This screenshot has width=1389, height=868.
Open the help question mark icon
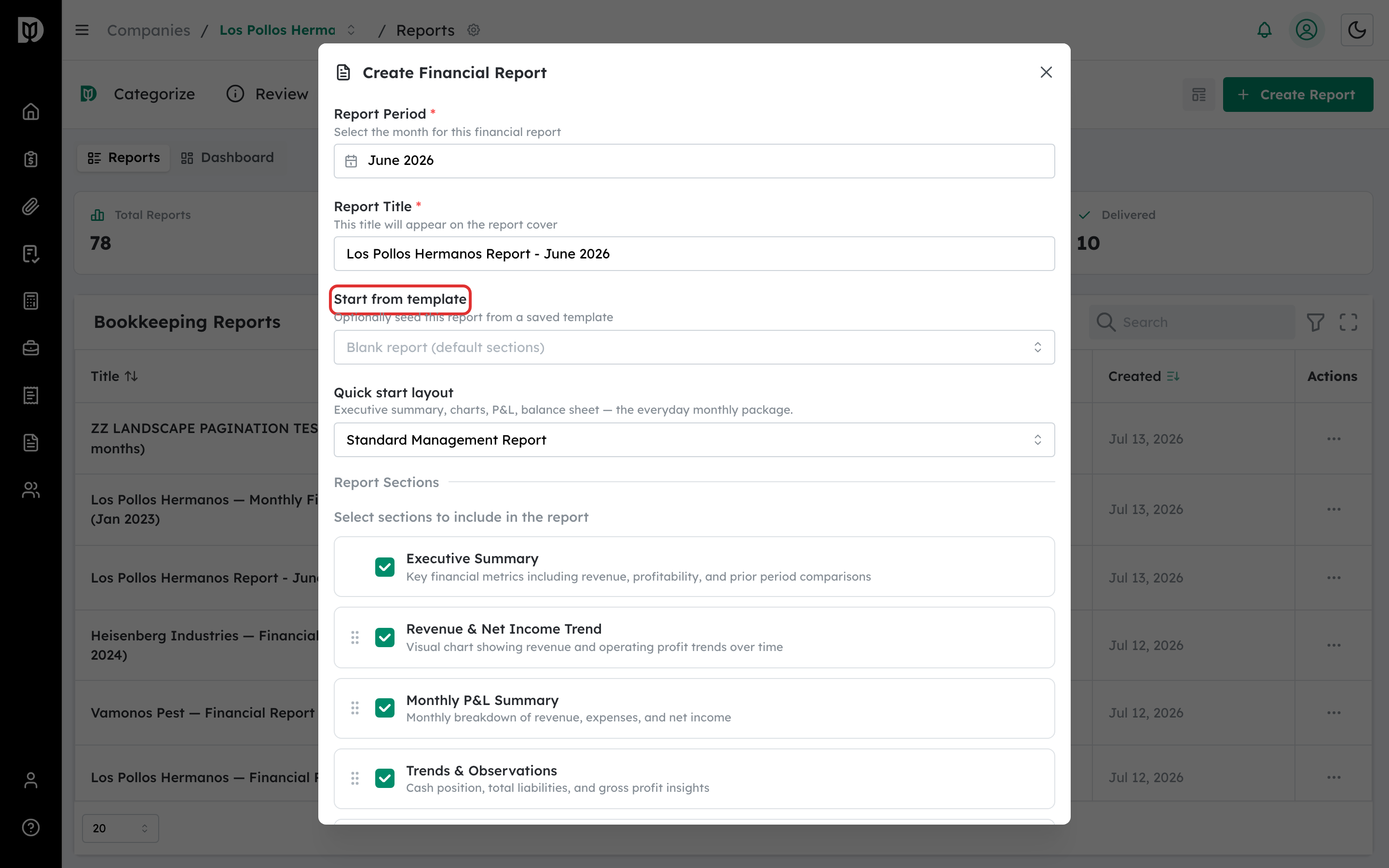(x=30, y=828)
